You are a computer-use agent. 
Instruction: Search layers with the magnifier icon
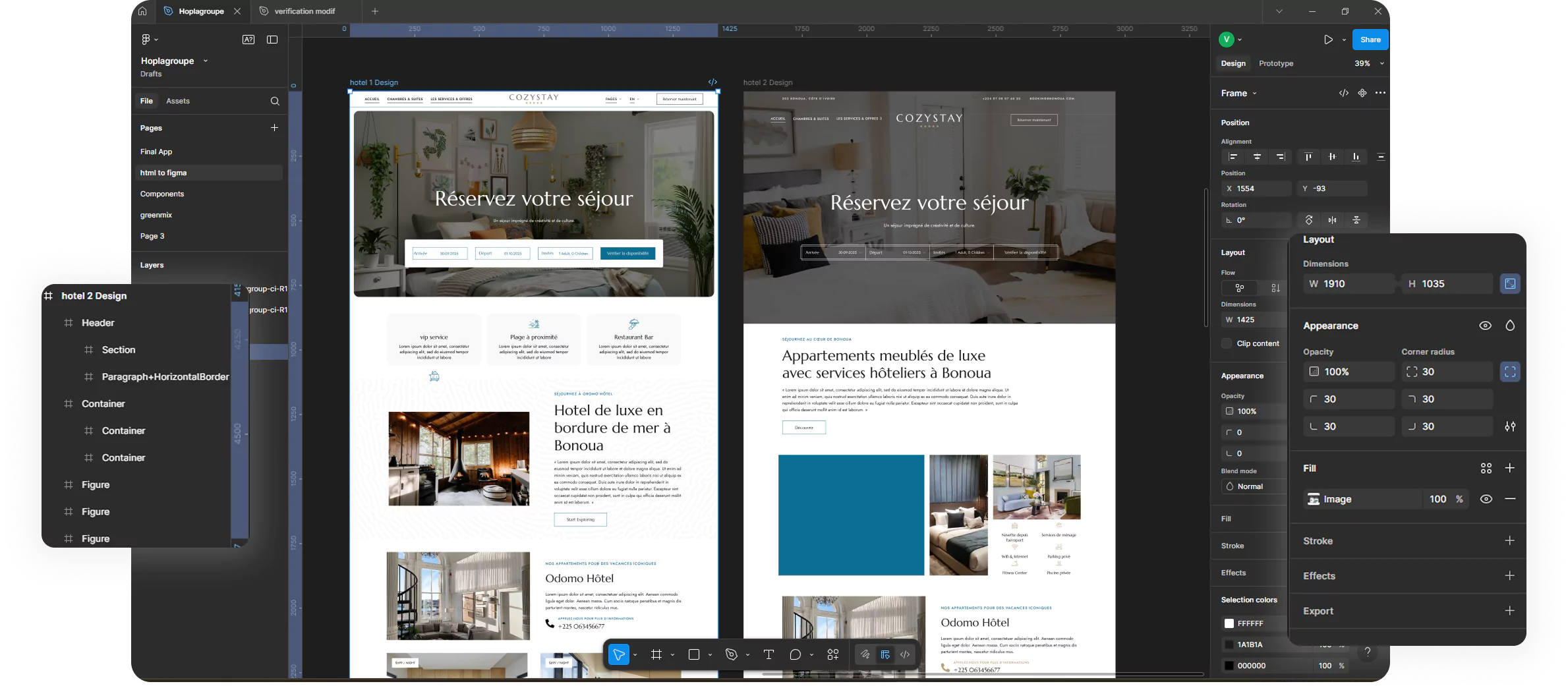tap(275, 101)
